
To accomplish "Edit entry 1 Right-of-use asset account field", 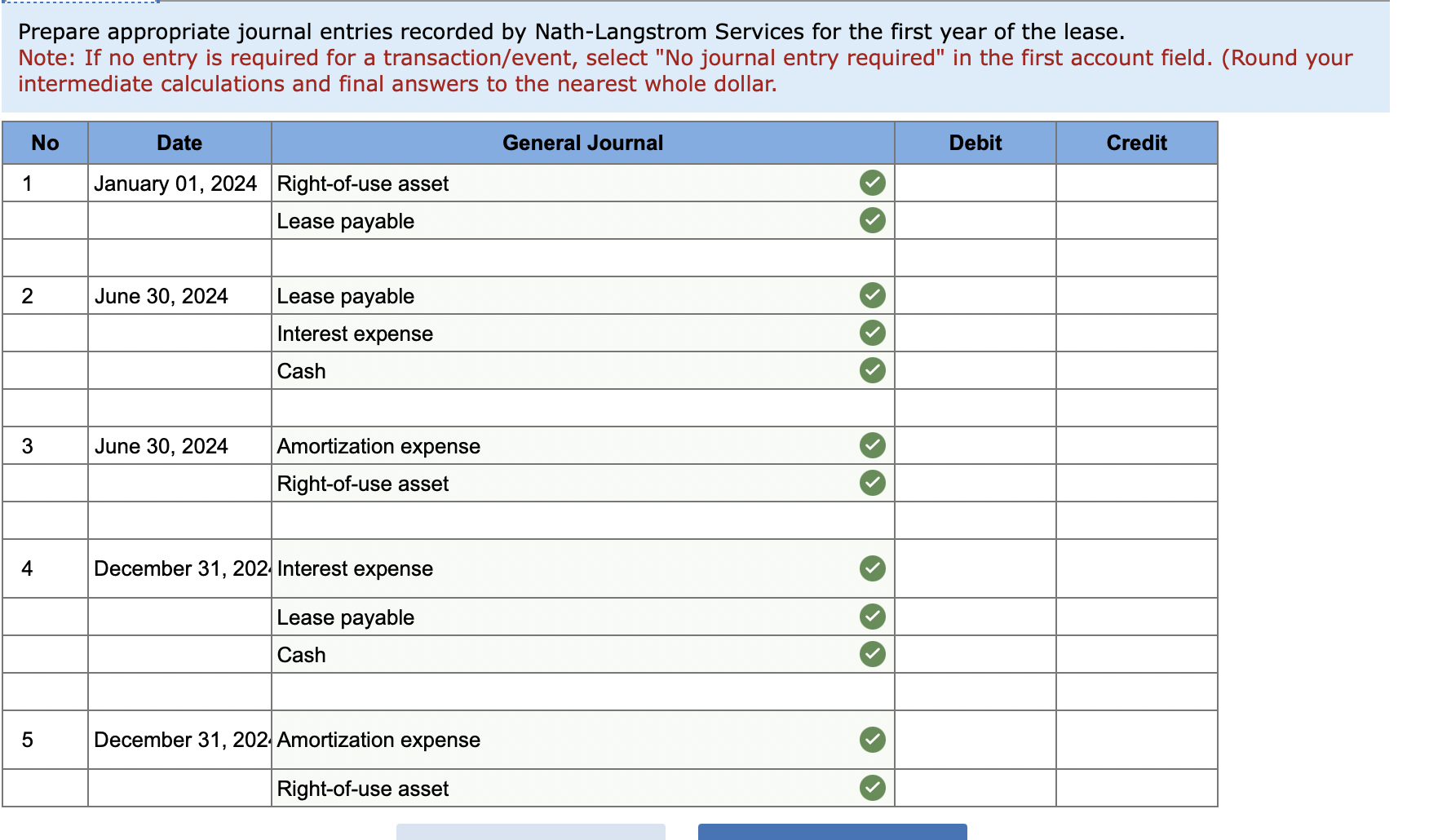I will pyautogui.click(x=582, y=183).
